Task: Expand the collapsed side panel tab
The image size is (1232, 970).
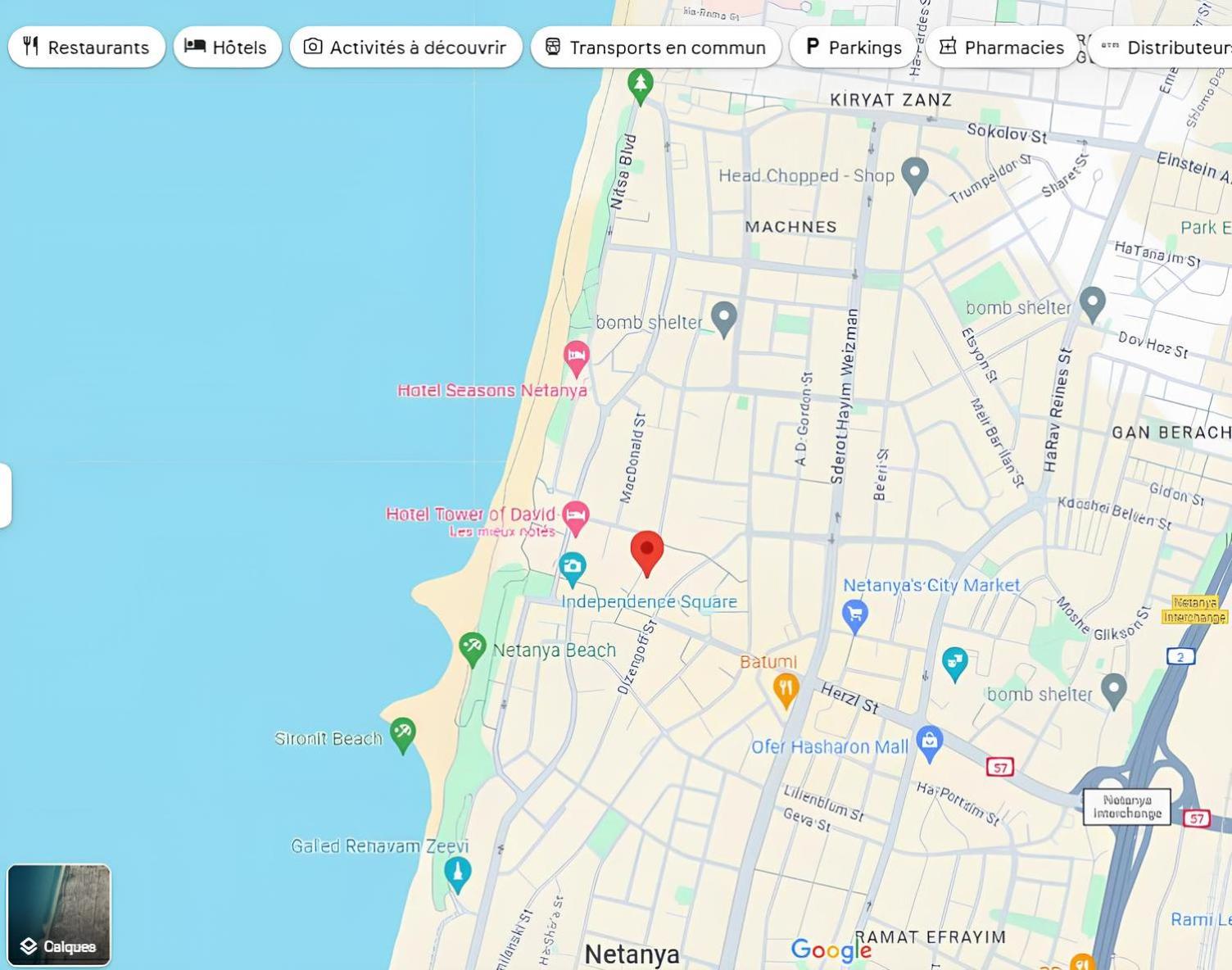Action: (x=5, y=495)
